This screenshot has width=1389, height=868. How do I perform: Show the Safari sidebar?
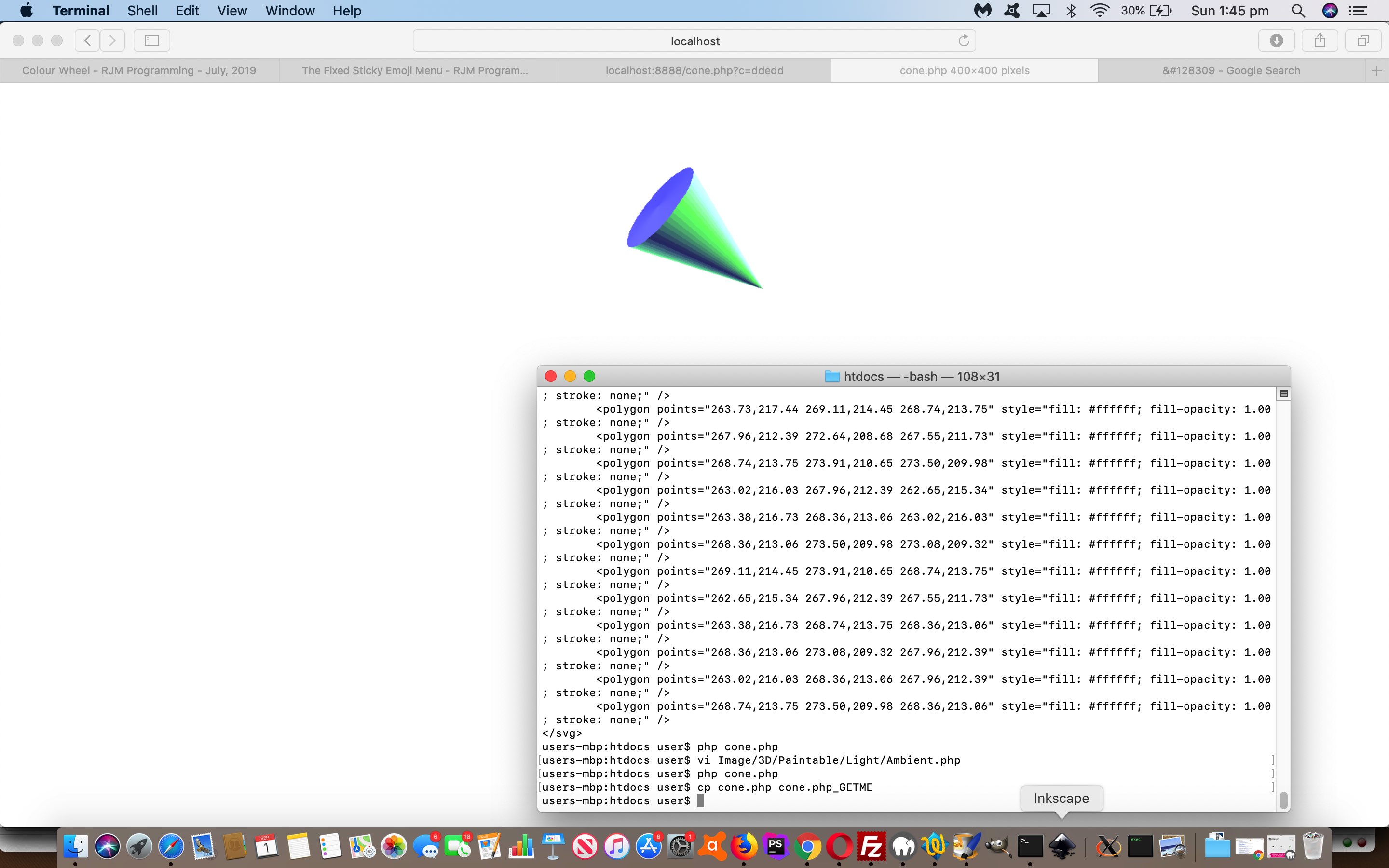(151, 40)
